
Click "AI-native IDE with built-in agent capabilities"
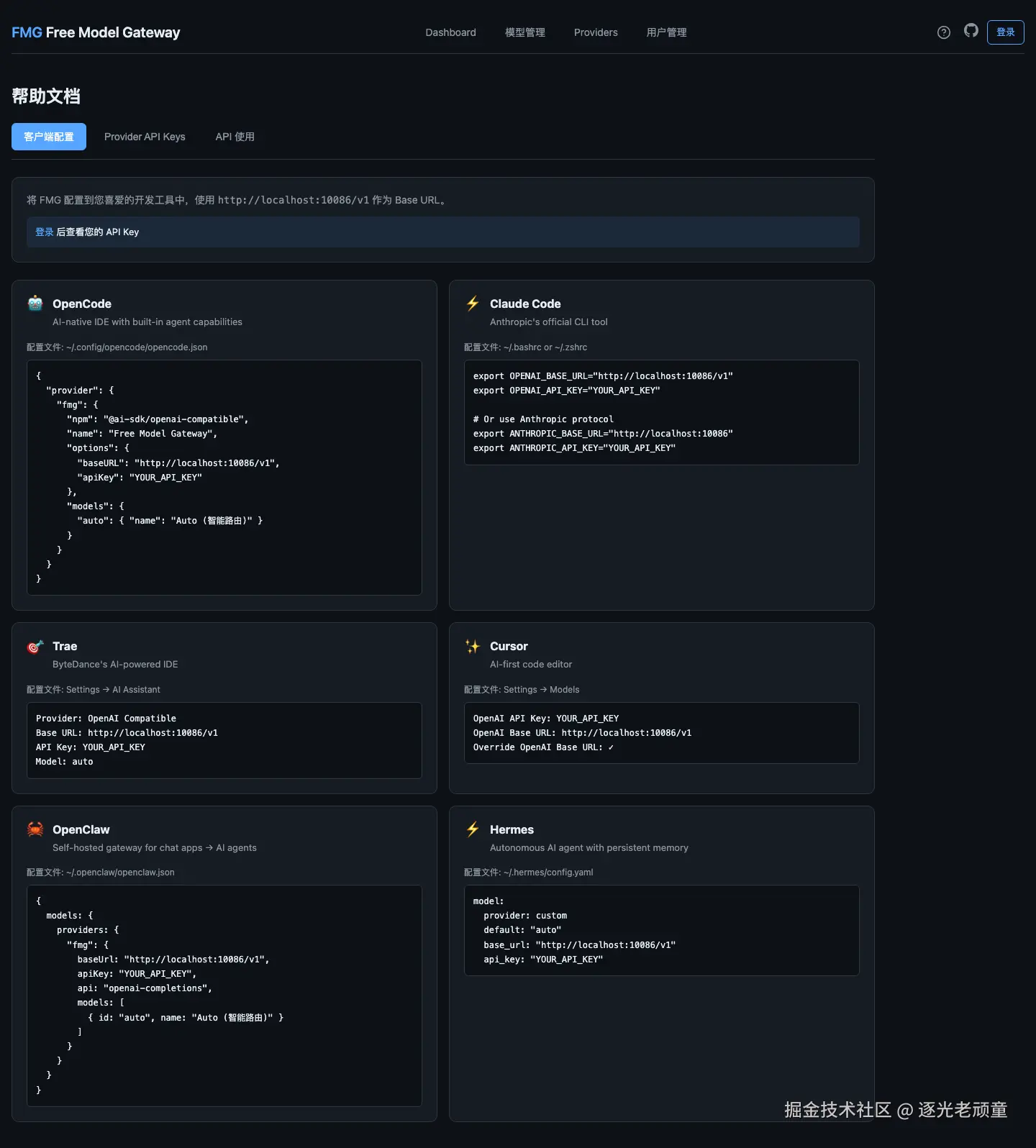point(147,322)
